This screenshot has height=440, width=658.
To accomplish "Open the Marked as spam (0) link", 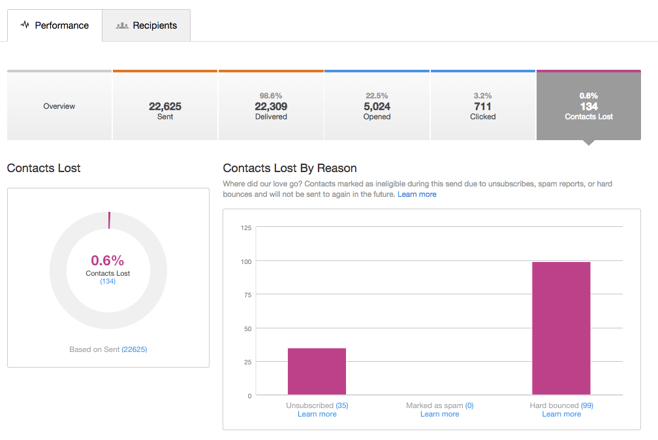I will (468, 405).
